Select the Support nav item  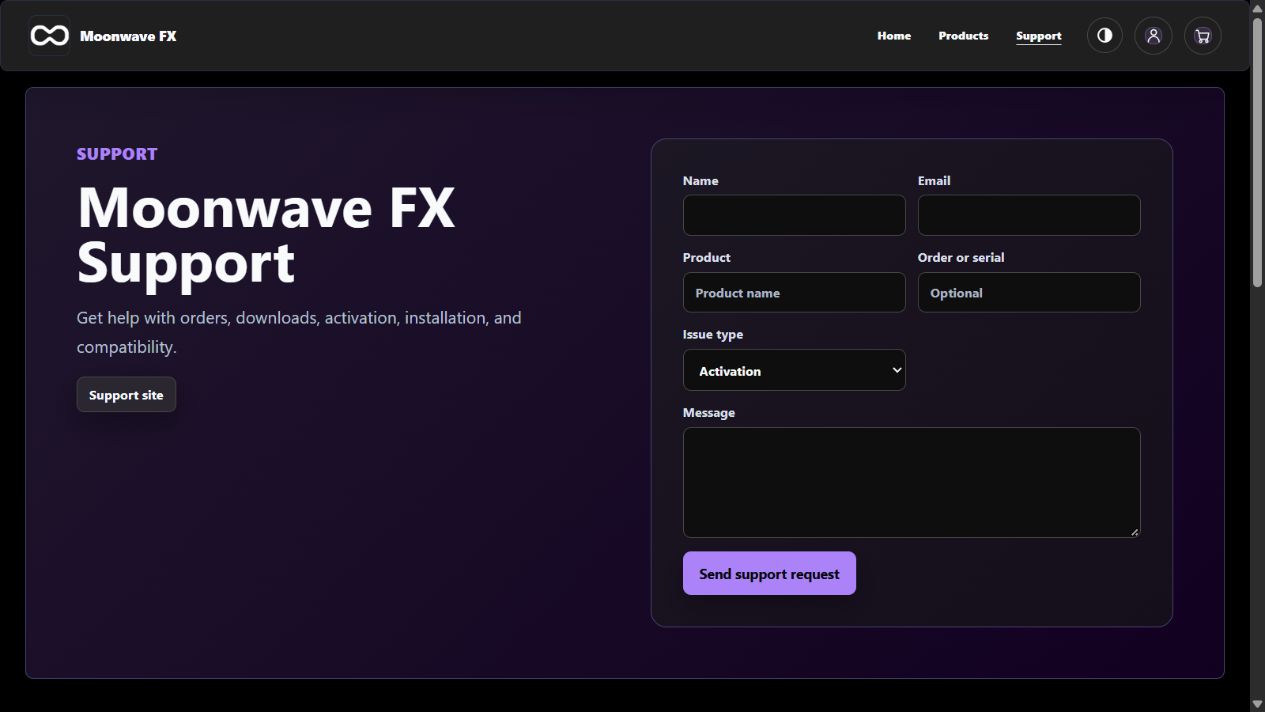click(x=1038, y=36)
